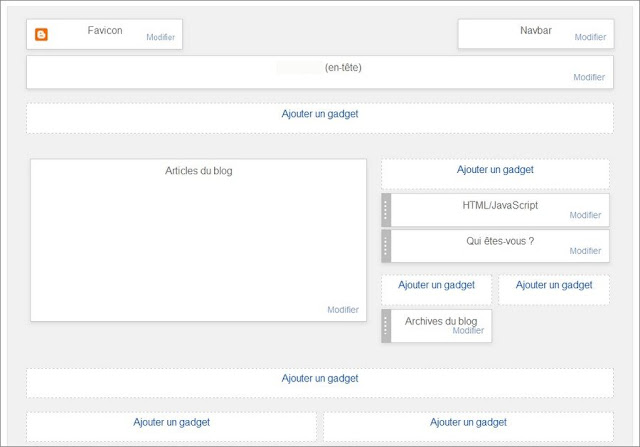
Task: Click the orange Blogger favicon icon
Action: (x=41, y=34)
